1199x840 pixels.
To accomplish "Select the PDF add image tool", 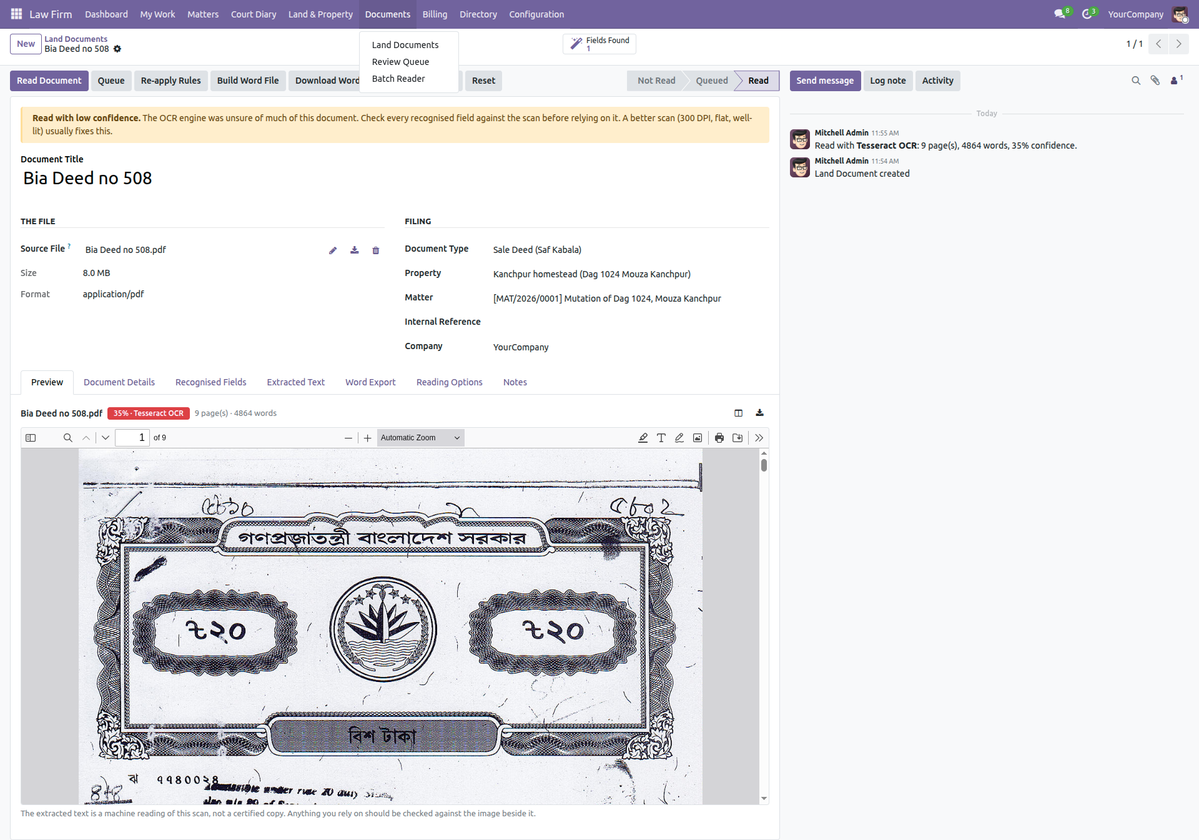I will 697,438.
